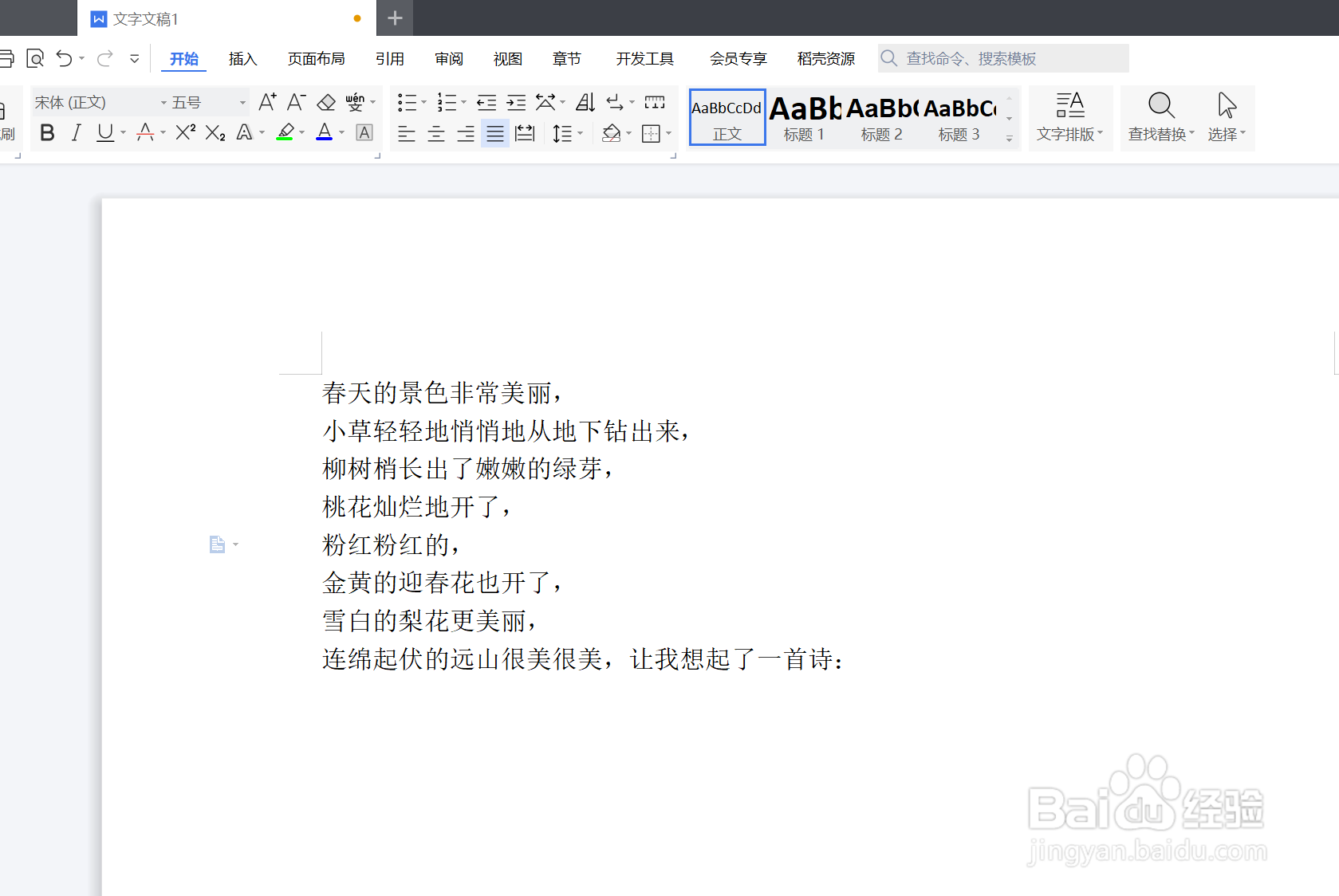Decrease paragraph indent
Image resolution: width=1339 pixels, height=896 pixels.
click(x=486, y=102)
